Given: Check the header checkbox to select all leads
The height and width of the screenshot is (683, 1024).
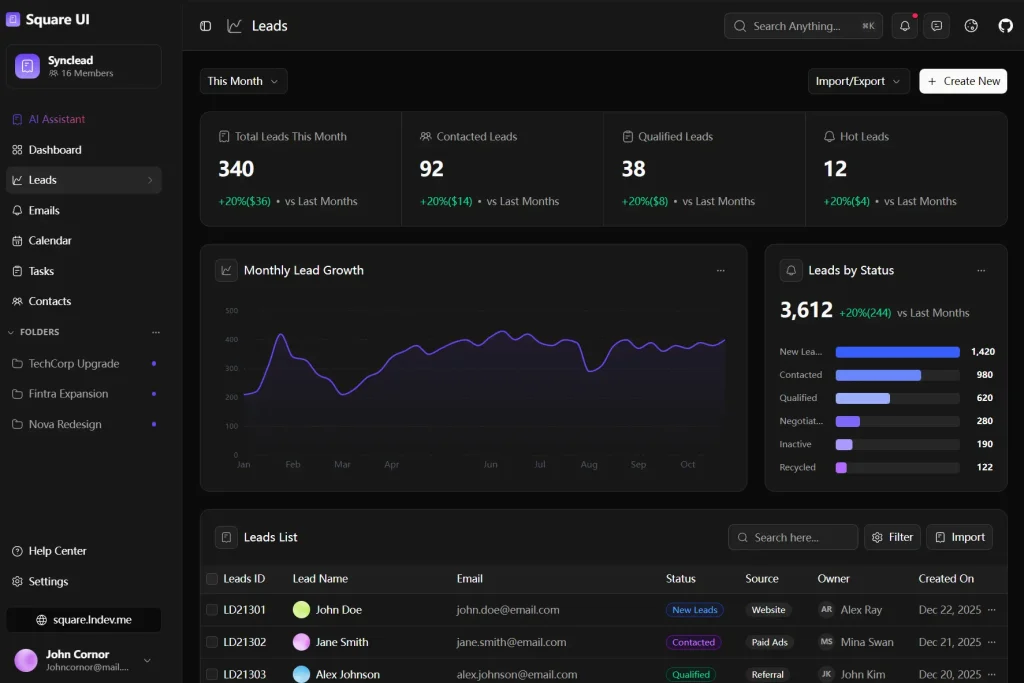Looking at the screenshot, I should (x=213, y=578).
